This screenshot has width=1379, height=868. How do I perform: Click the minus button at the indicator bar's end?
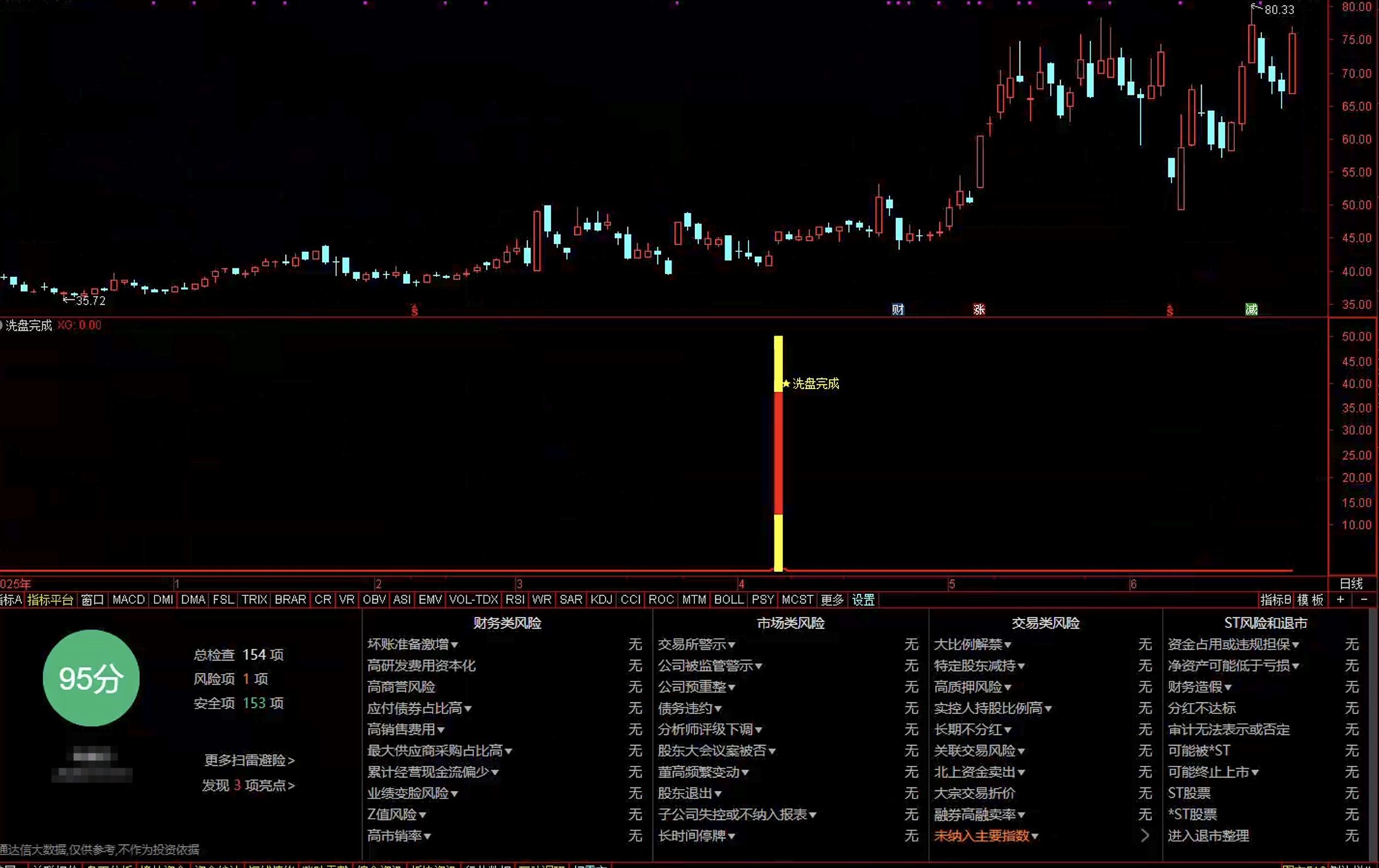pyautogui.click(x=1364, y=599)
